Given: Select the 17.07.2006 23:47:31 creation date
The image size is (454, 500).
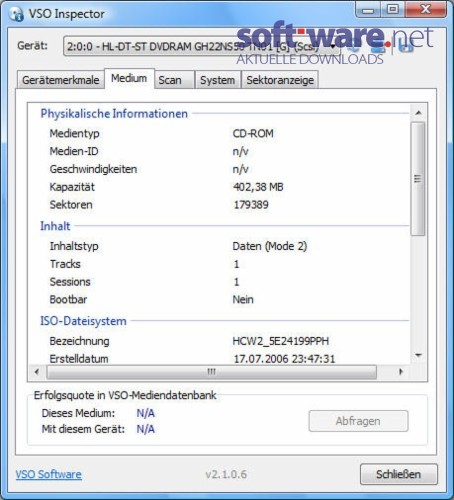Looking at the screenshot, I should [284, 359].
